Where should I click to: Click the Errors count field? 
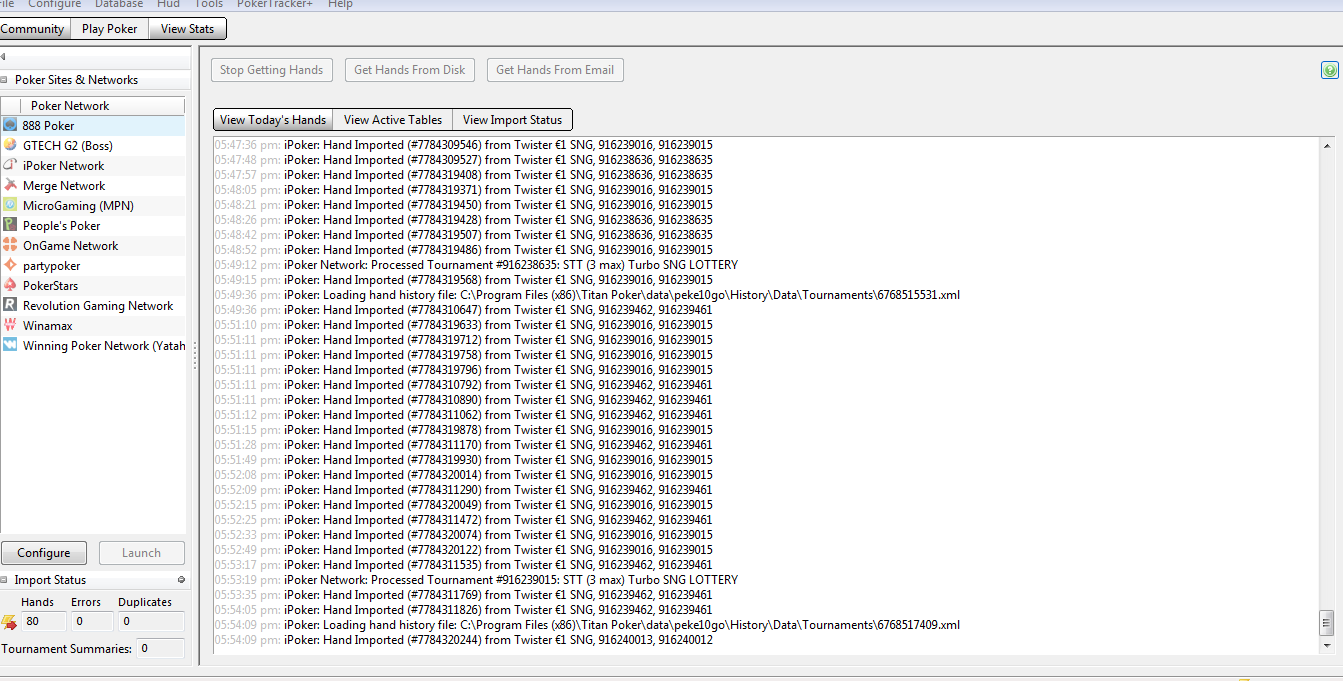[x=90, y=622]
